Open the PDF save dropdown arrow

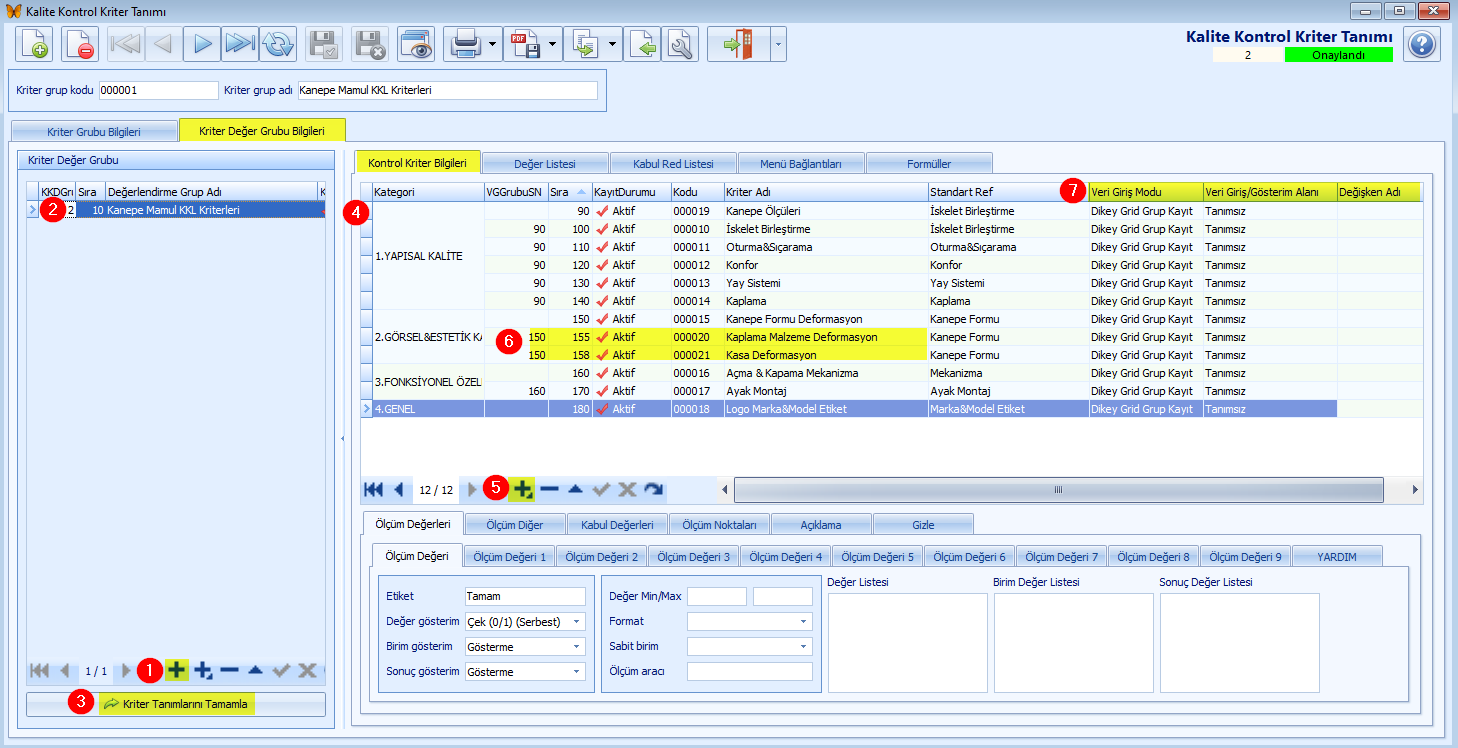[553, 44]
